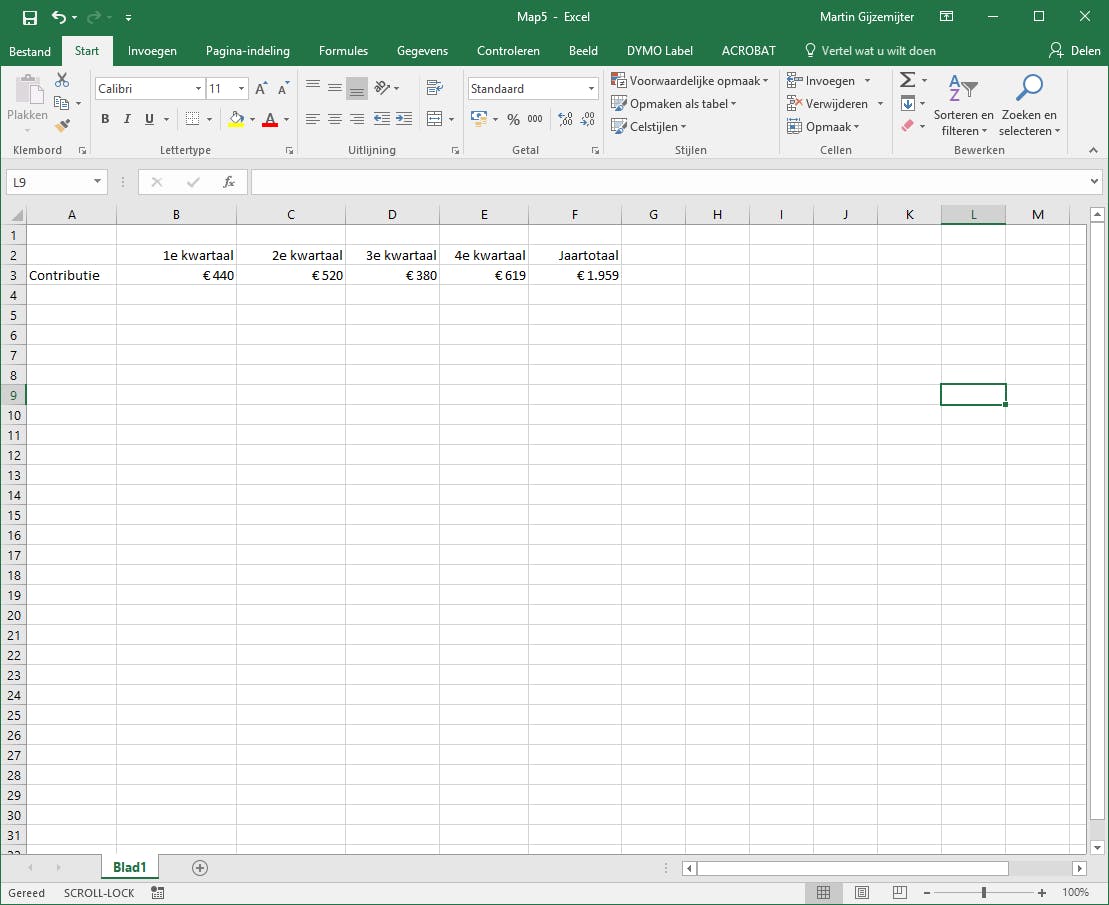Open the Bestand tab
This screenshot has height=905, width=1109.
coord(30,51)
